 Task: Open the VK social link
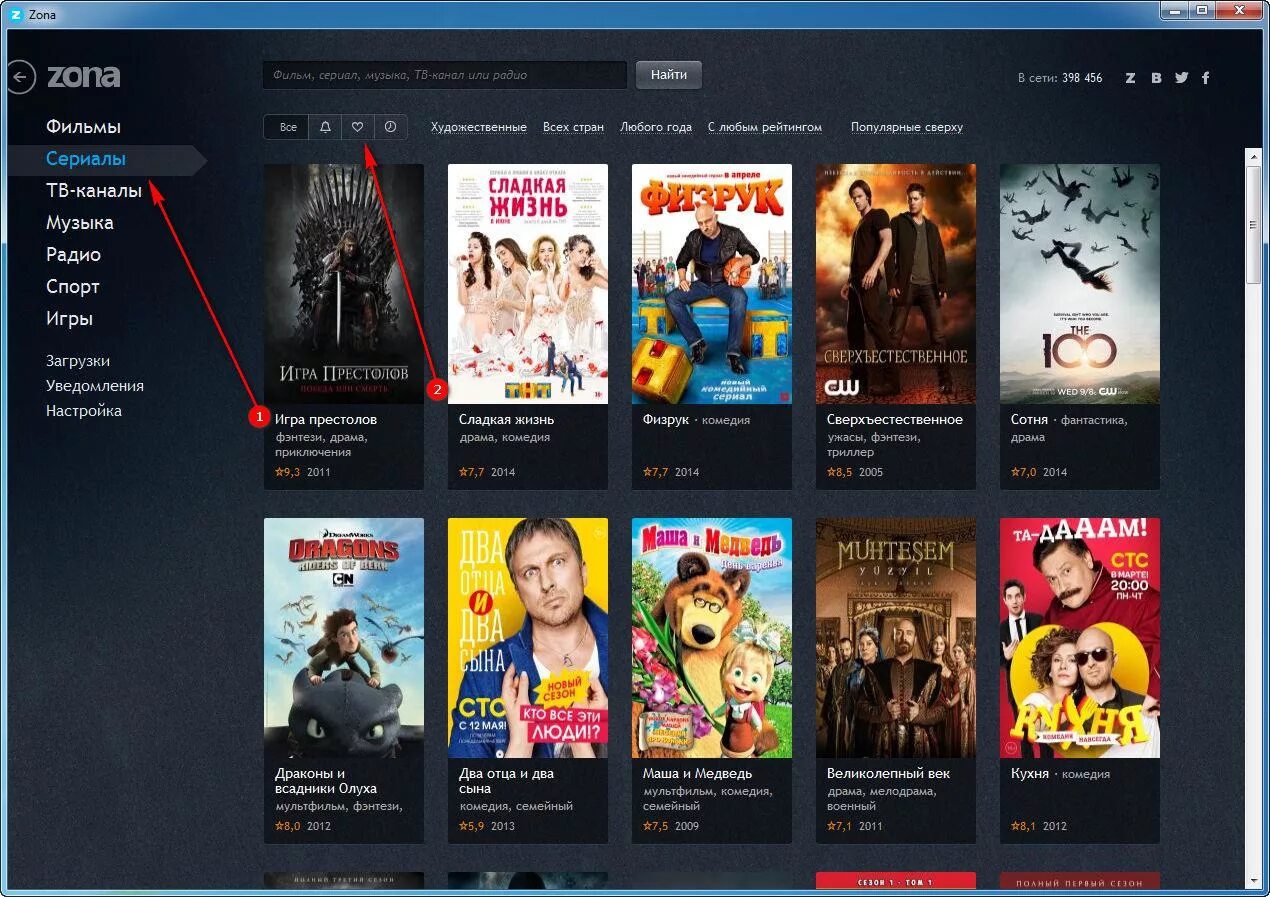click(1156, 78)
